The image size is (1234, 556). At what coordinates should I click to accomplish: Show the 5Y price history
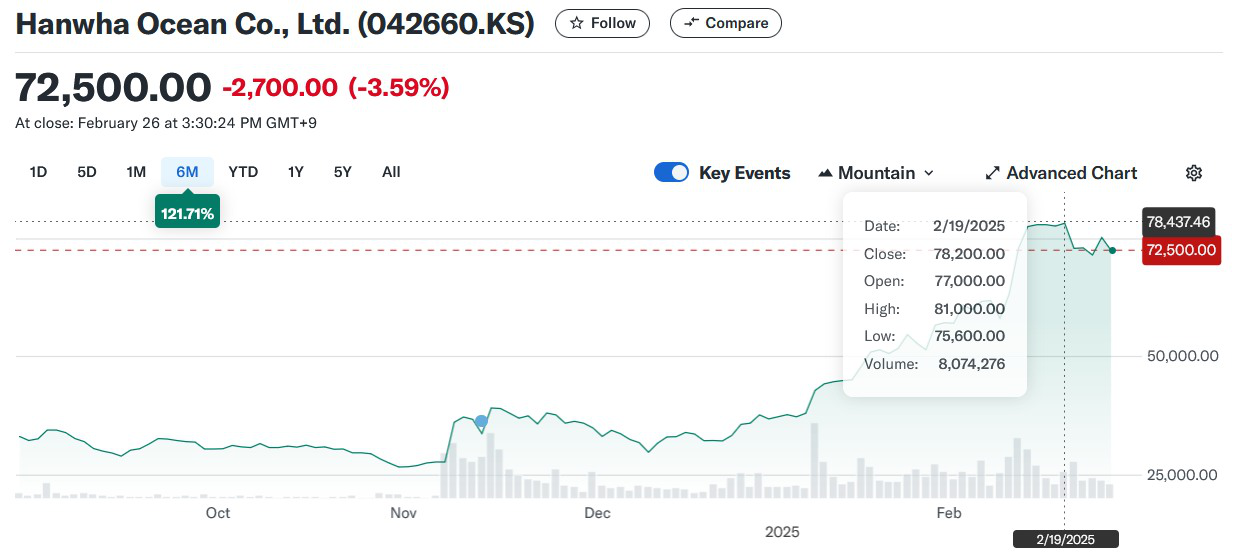coord(342,172)
